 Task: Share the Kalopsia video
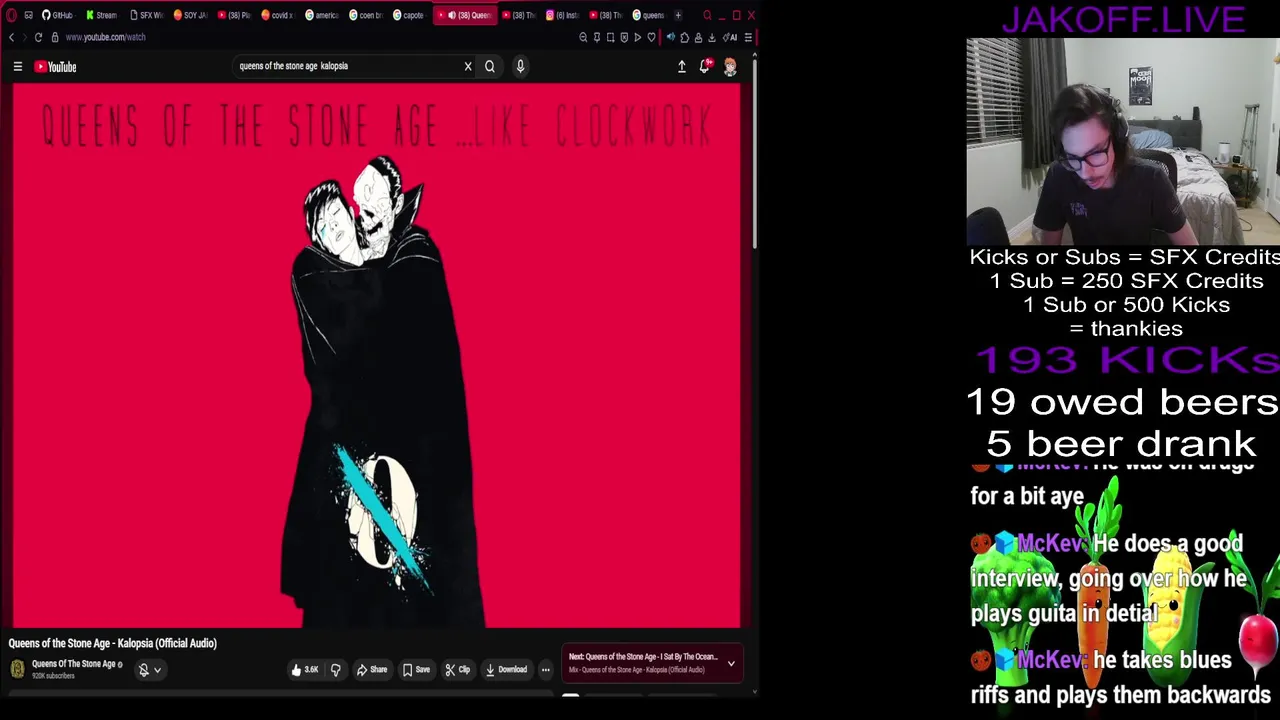[x=372, y=670]
